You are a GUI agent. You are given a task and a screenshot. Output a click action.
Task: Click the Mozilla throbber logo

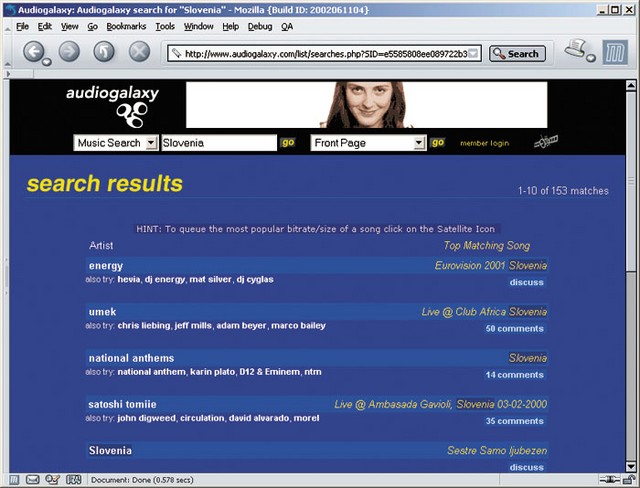[x=616, y=53]
